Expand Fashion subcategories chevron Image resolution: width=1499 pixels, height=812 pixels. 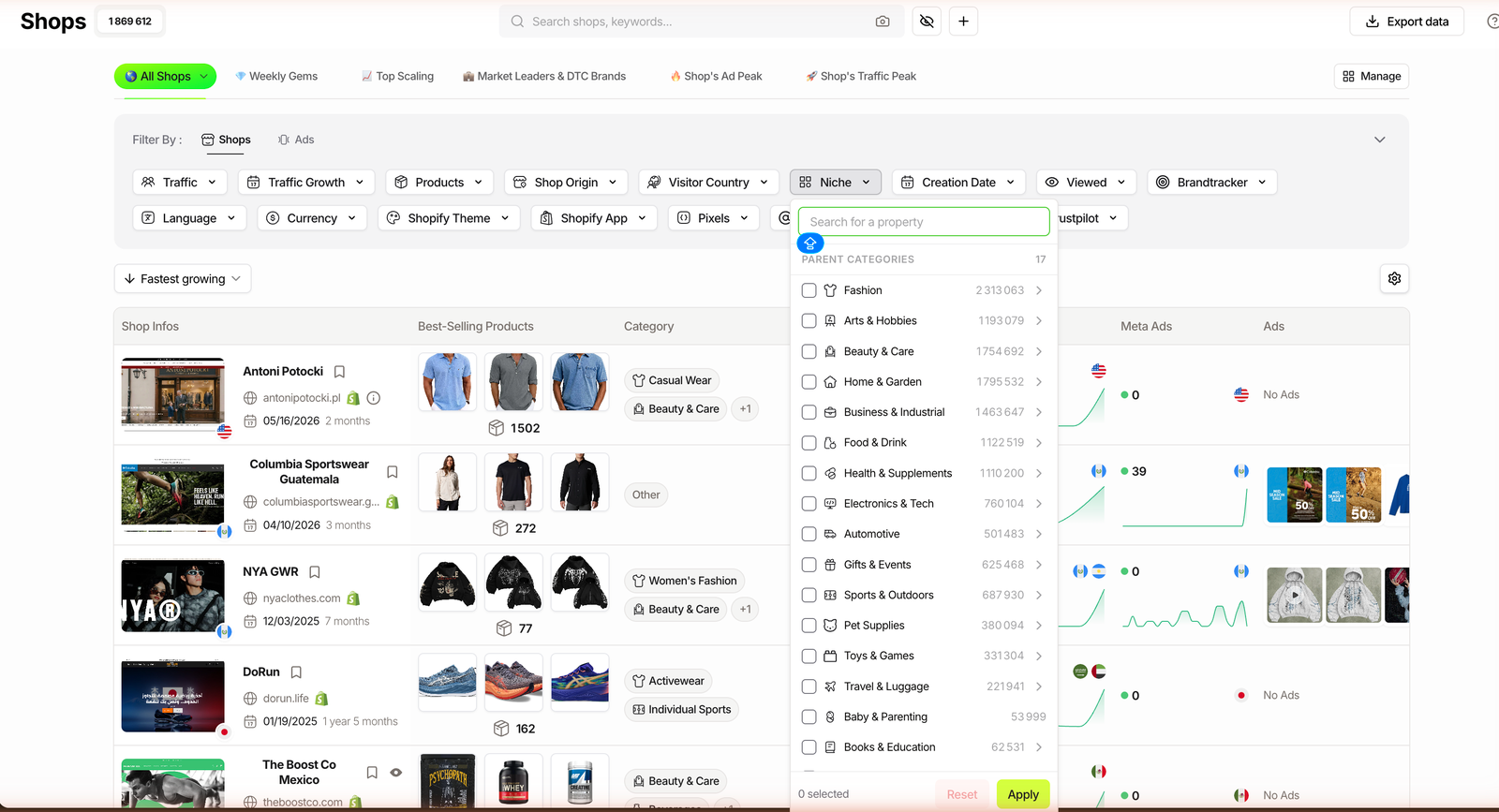(1039, 290)
